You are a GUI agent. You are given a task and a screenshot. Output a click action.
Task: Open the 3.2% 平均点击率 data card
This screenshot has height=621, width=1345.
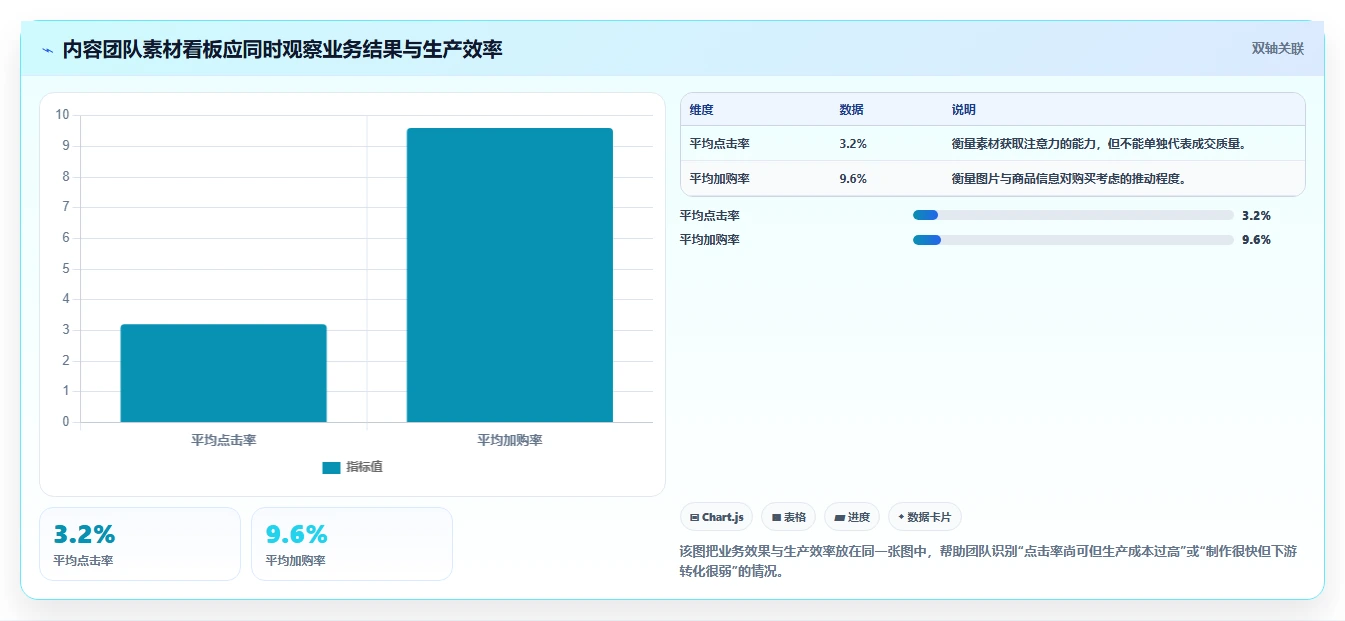[140, 544]
